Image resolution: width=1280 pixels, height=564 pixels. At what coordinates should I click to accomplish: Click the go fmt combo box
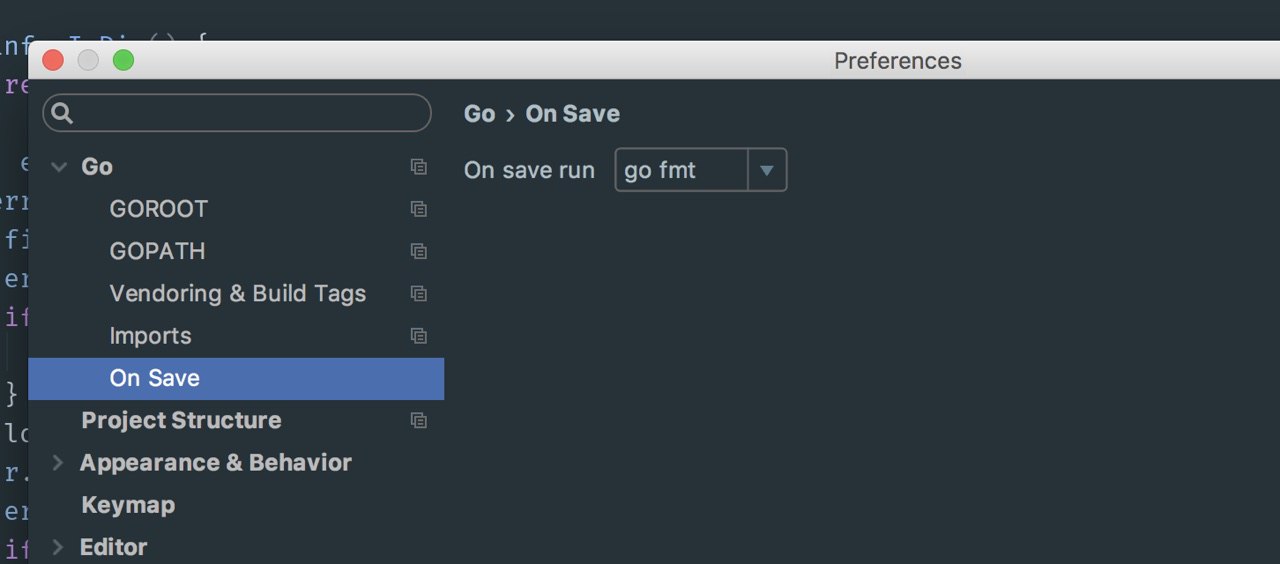pos(681,170)
